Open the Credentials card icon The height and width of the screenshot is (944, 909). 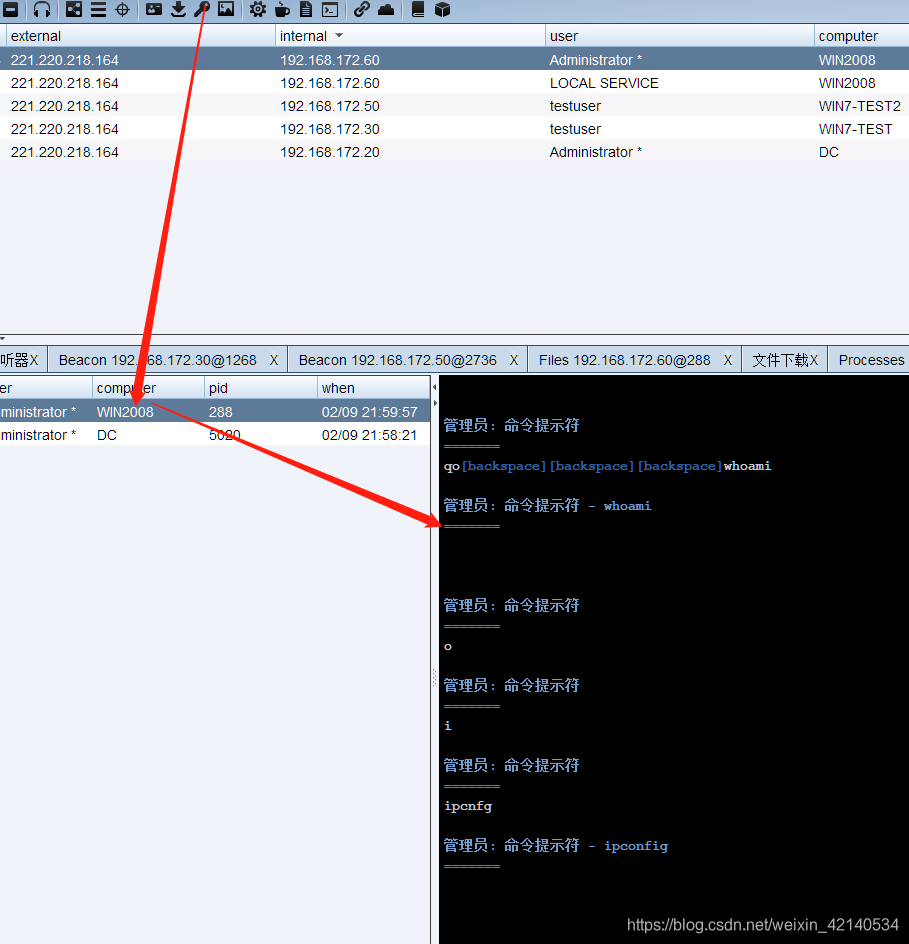coord(154,9)
